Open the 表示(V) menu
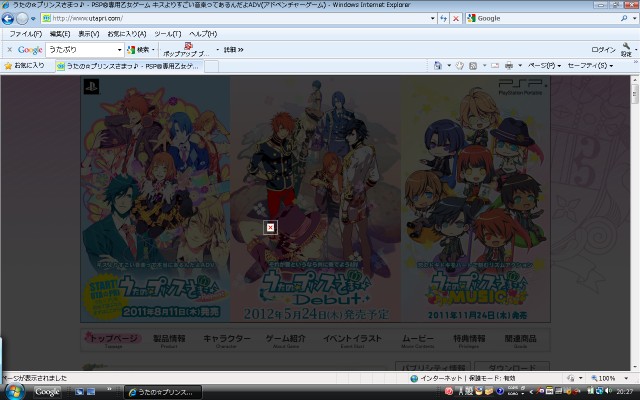 coord(89,34)
